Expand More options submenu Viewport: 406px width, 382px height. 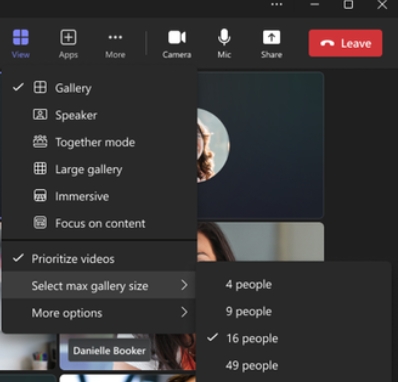pyautogui.click(x=99, y=313)
